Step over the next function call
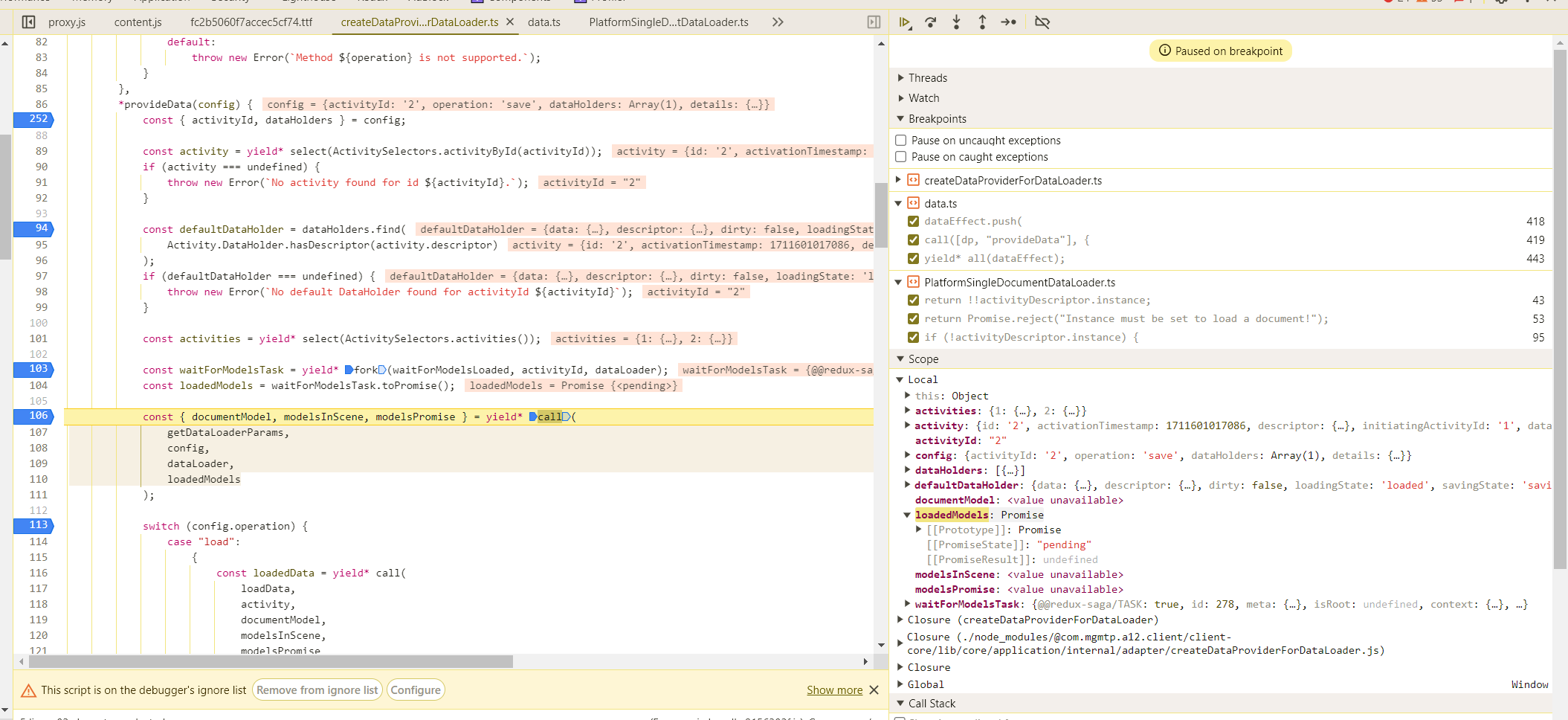 (931, 22)
